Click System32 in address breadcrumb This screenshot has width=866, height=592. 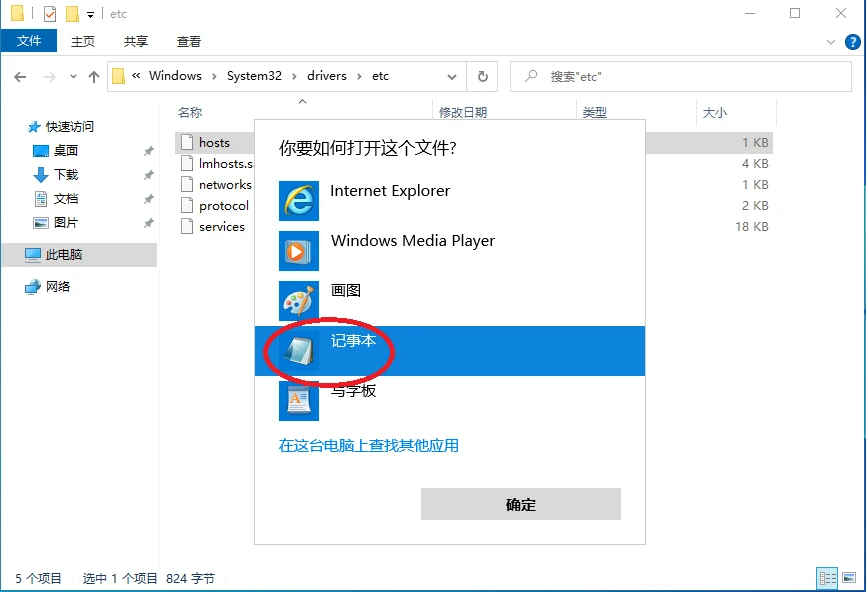pos(254,76)
